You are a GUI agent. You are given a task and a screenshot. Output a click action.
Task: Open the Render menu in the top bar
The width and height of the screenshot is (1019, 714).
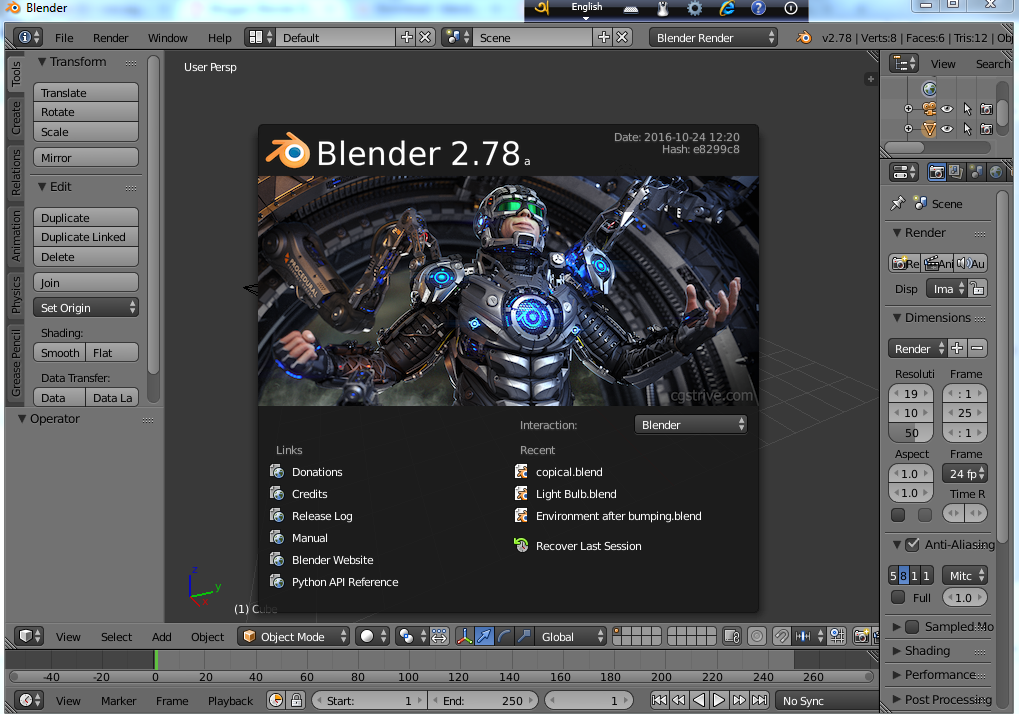(x=110, y=37)
